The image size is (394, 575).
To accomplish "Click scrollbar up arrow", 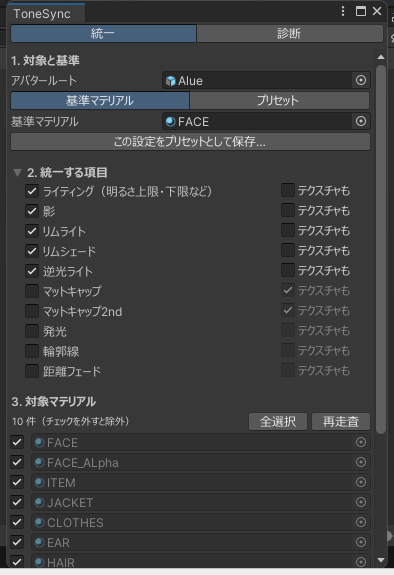I will point(381,57).
